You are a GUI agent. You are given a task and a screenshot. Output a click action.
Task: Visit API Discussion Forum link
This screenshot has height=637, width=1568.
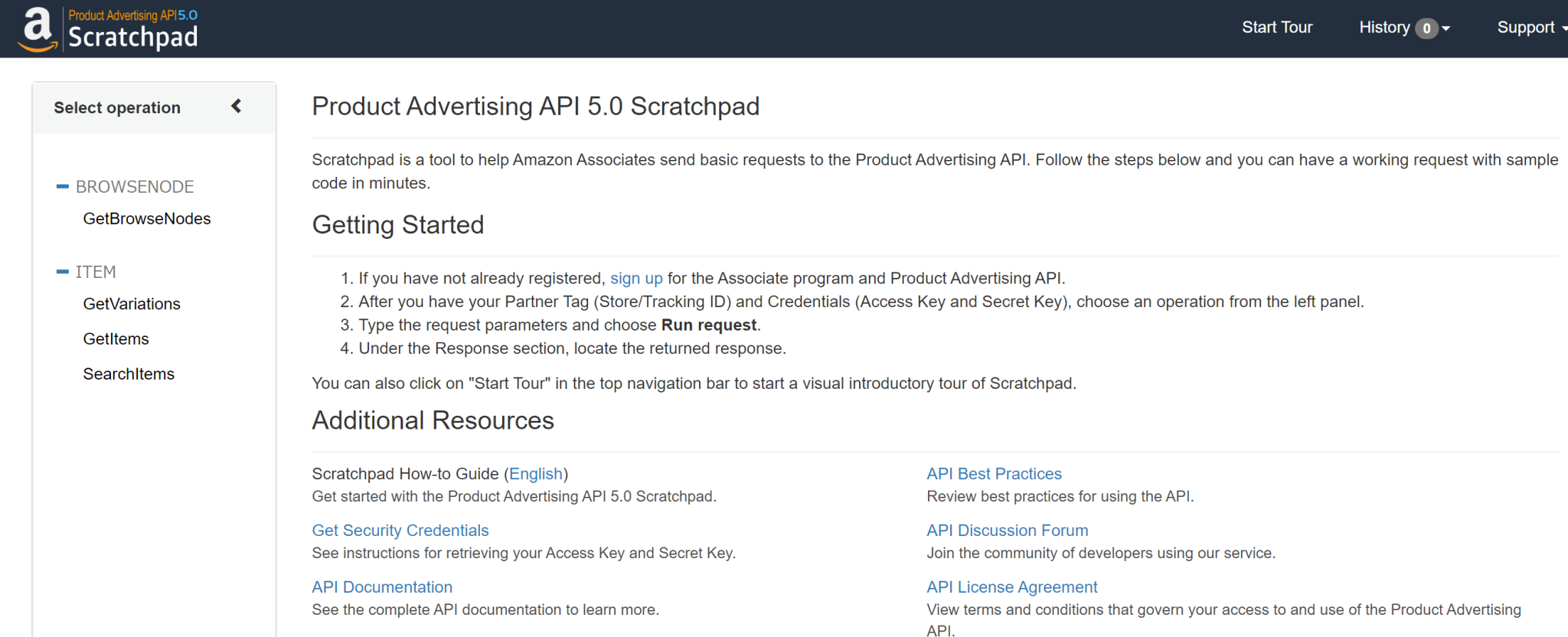(1007, 531)
